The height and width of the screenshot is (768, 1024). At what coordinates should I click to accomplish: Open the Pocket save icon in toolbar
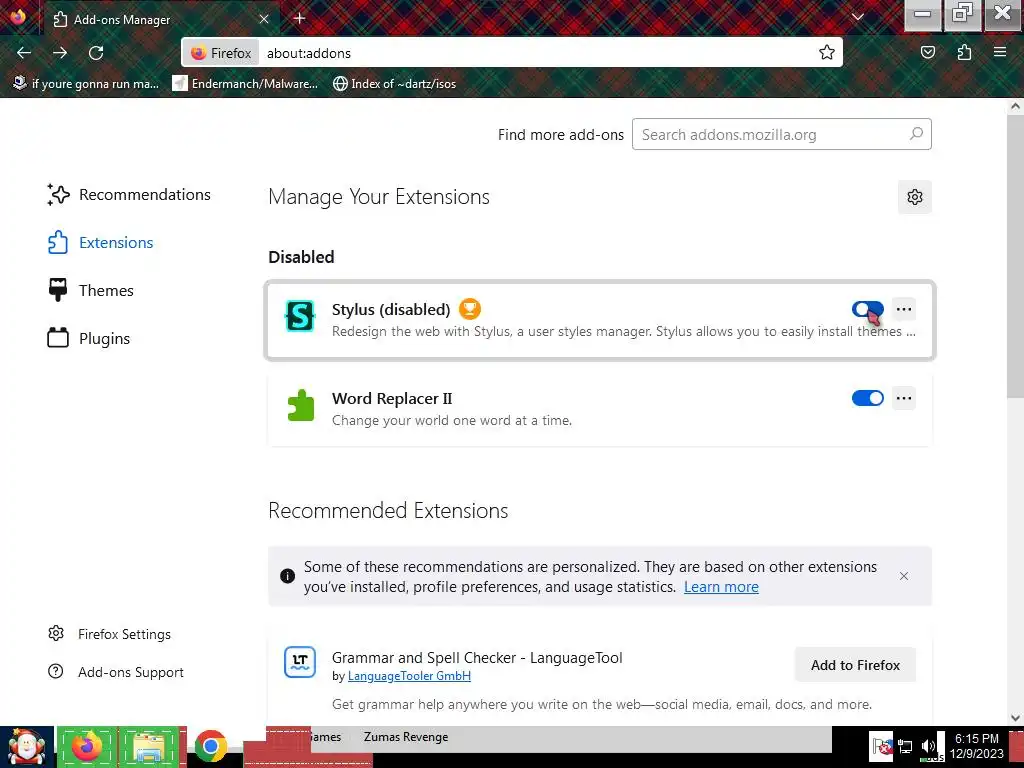pos(927,53)
